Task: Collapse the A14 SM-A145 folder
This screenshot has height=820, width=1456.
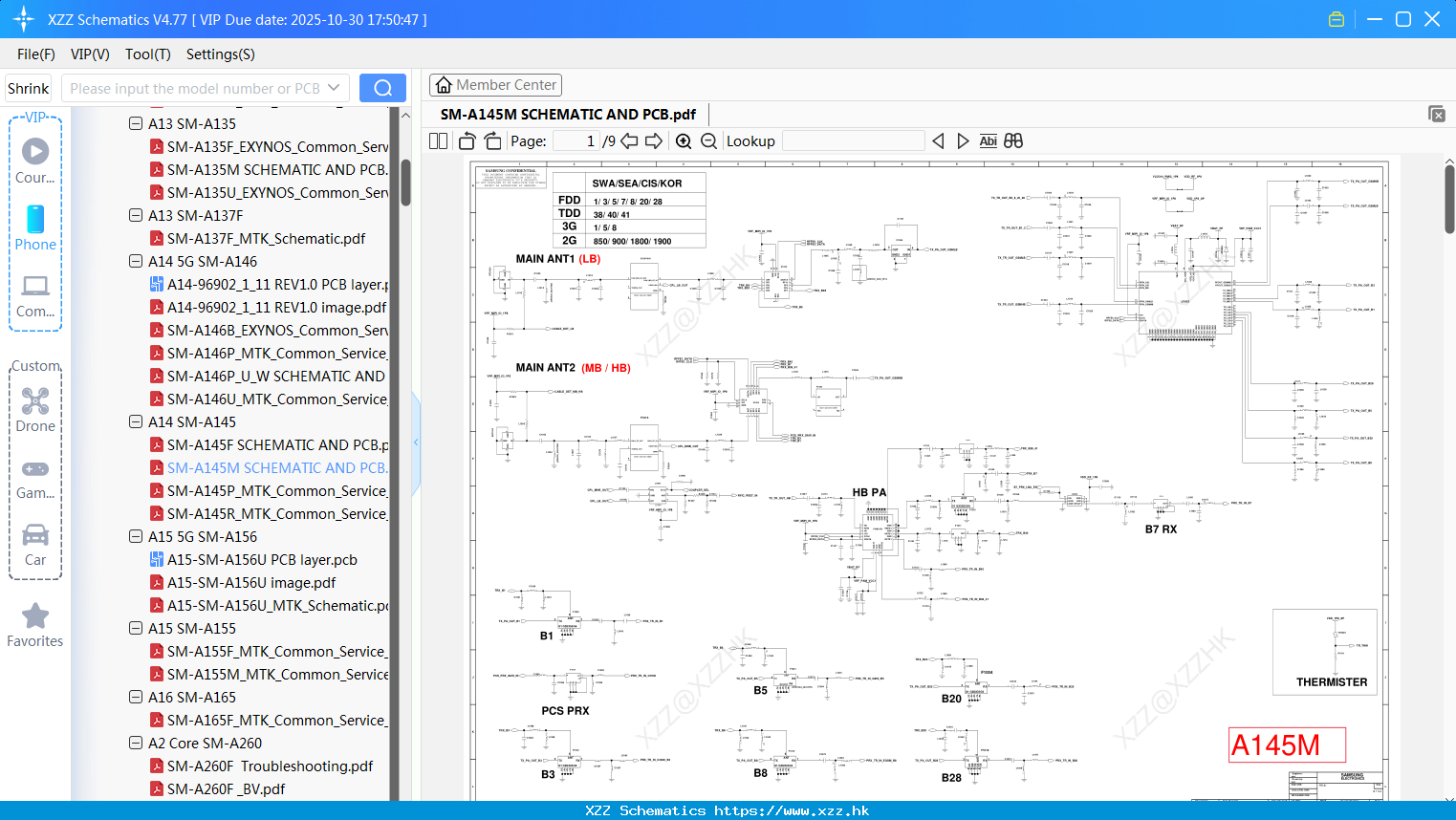Action: click(136, 421)
